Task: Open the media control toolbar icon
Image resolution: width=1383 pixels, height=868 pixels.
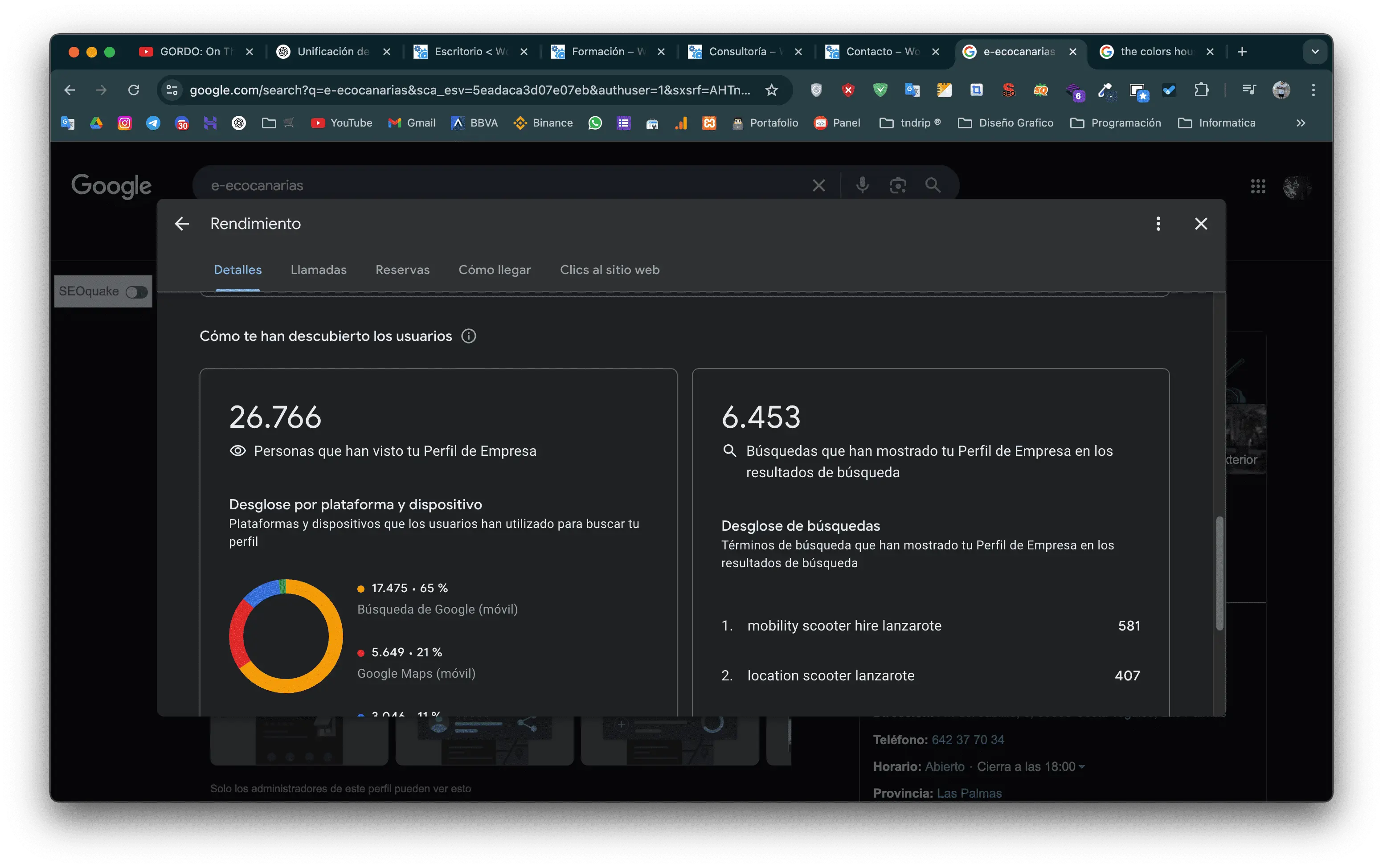Action: pyautogui.click(x=1249, y=90)
